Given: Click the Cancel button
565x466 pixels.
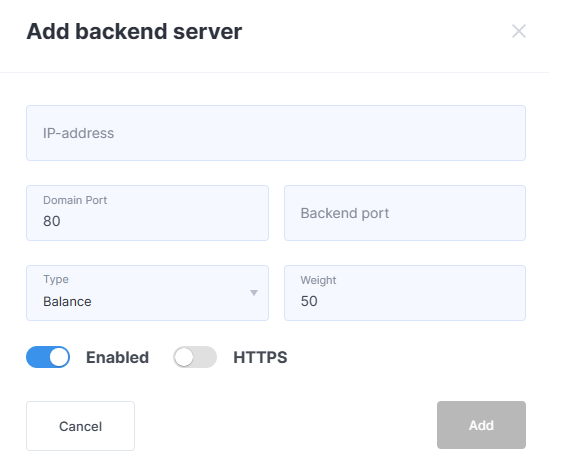Looking at the screenshot, I should 80,426.
